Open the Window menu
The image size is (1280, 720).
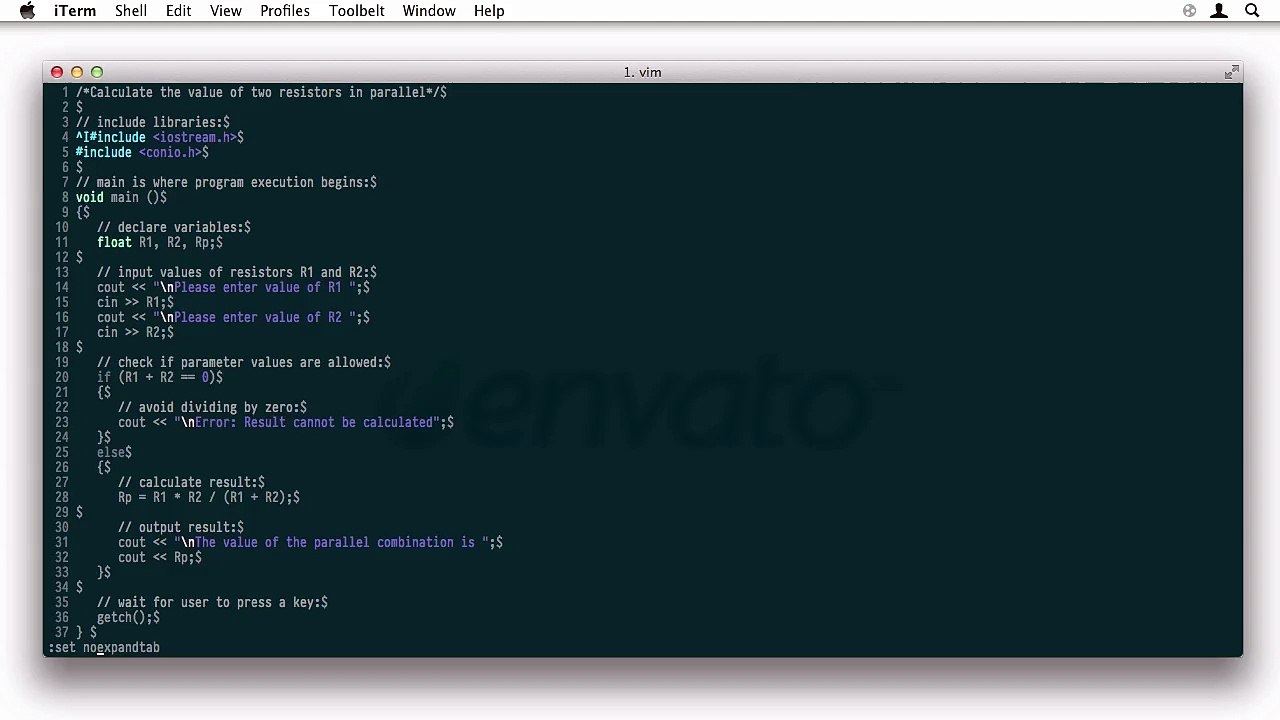pos(429,11)
